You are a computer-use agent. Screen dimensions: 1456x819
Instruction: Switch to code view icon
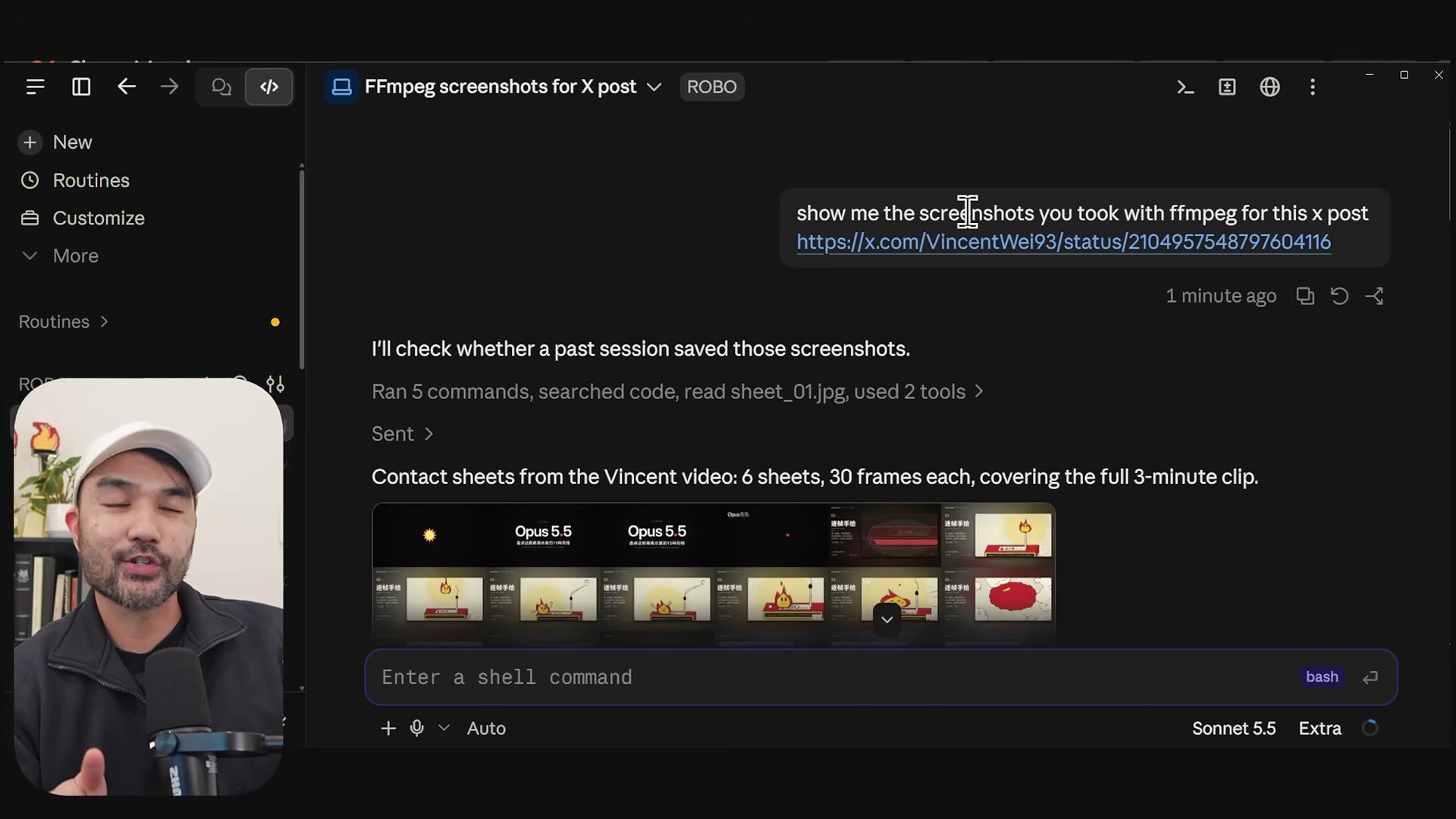coord(269,87)
